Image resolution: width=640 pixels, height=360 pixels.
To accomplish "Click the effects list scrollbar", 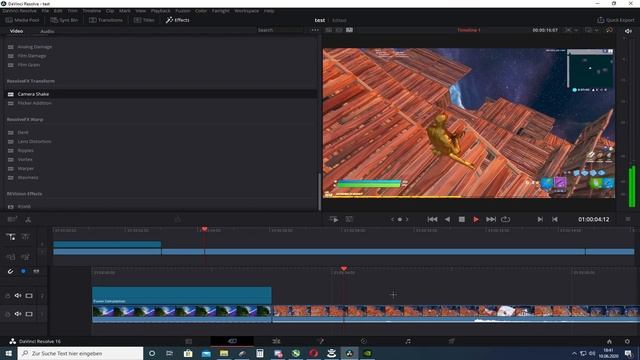I will (x=319, y=192).
